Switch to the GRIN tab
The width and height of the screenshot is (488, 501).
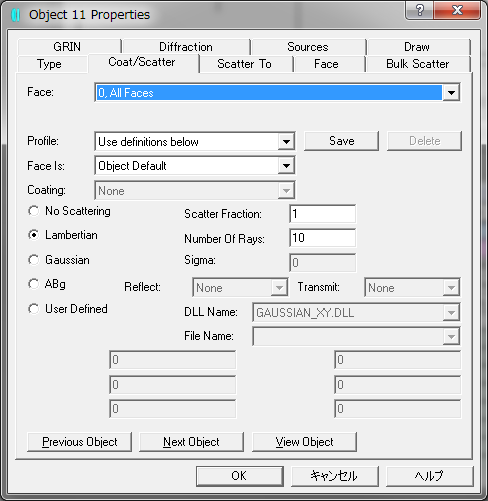pyautogui.click(x=67, y=47)
